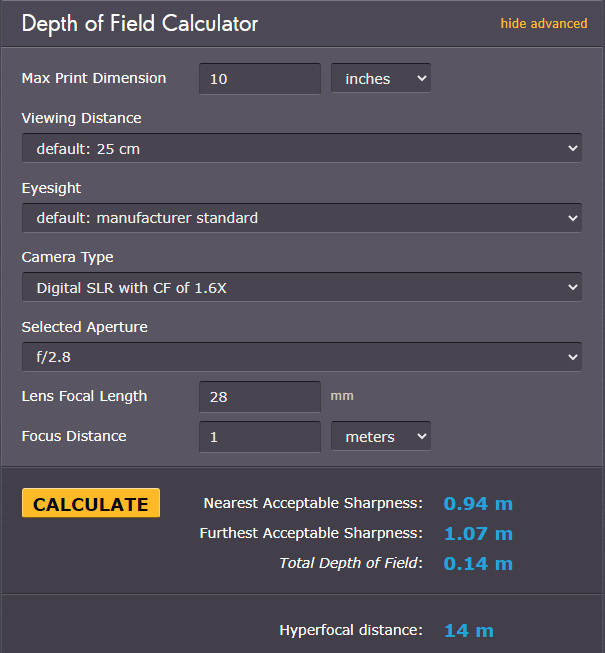605x653 pixels.
Task: Expand the Eyesight dropdown
Action: pos(302,218)
